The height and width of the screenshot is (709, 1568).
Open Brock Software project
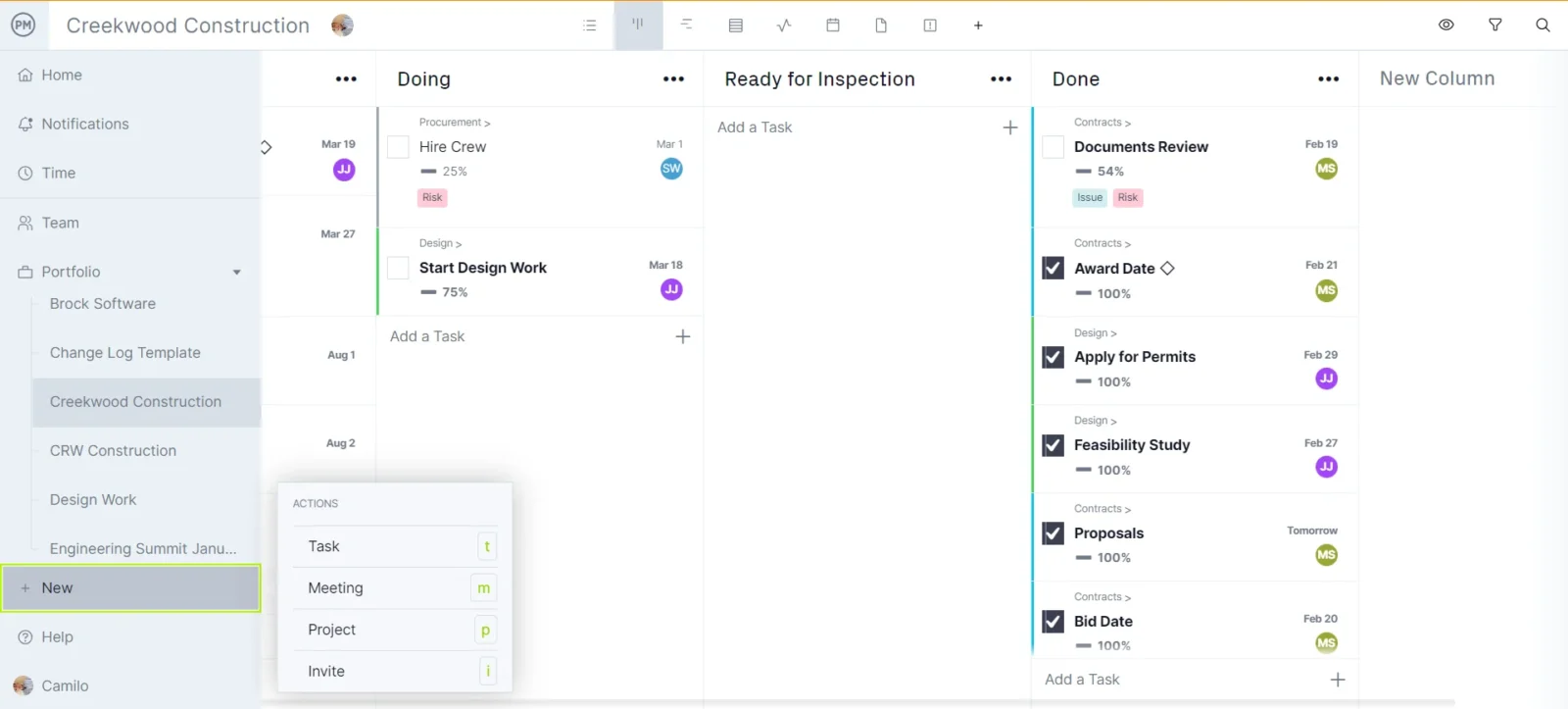[103, 304]
